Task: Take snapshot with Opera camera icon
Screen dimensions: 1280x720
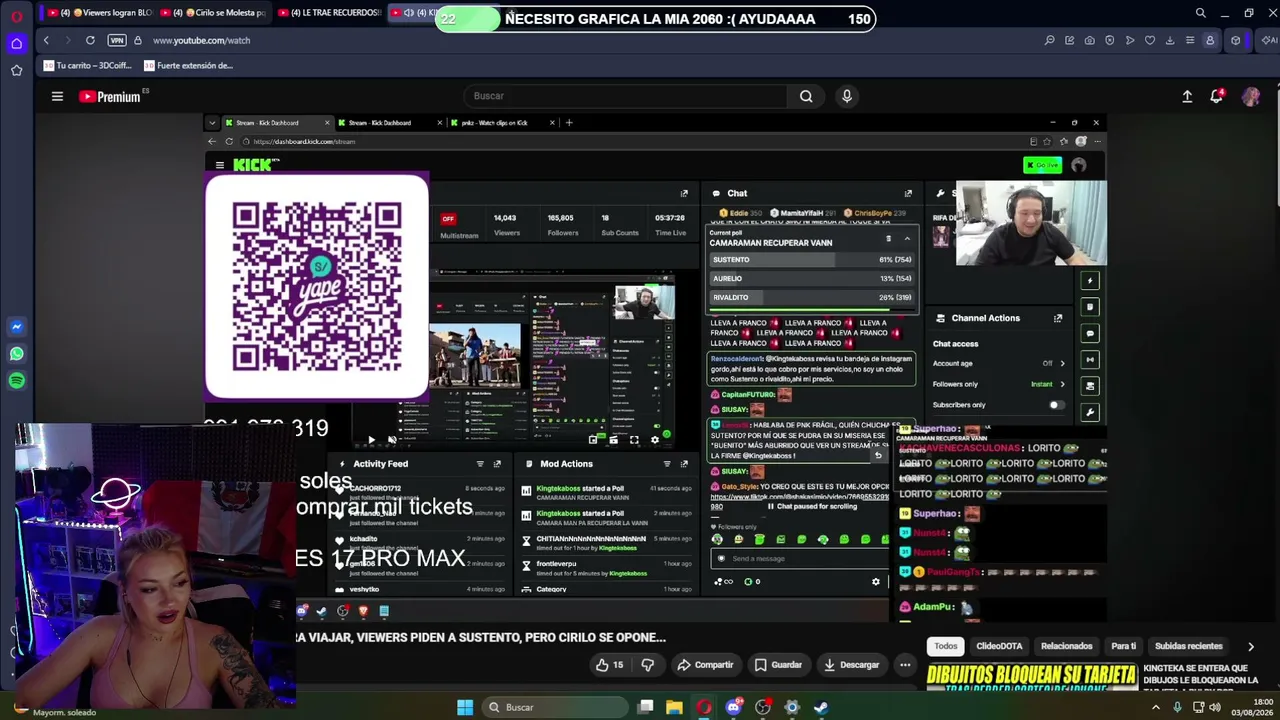Action: point(1089,40)
